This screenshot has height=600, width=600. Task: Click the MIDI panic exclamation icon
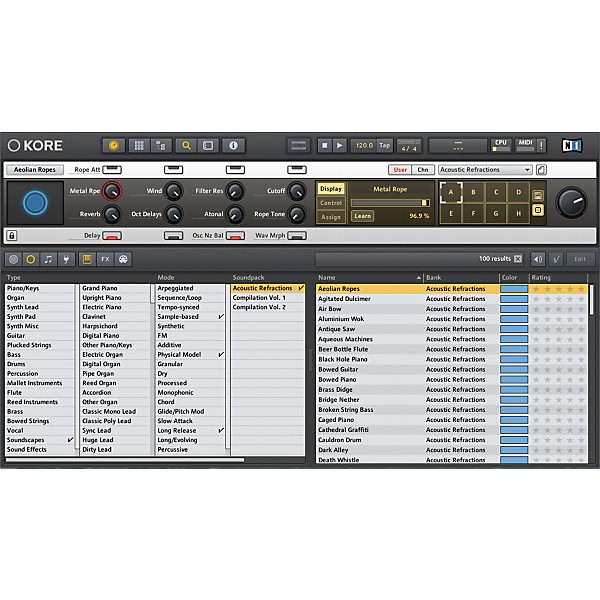541,145
